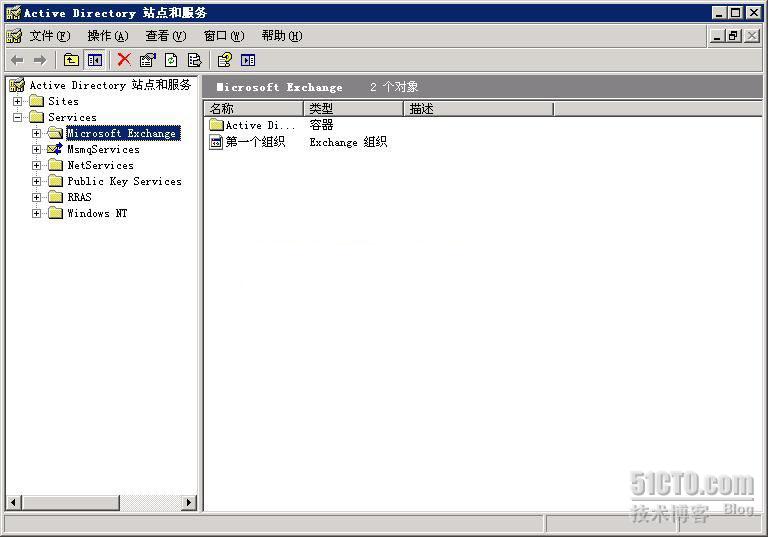Select the Active Di... list entry

click(260, 125)
